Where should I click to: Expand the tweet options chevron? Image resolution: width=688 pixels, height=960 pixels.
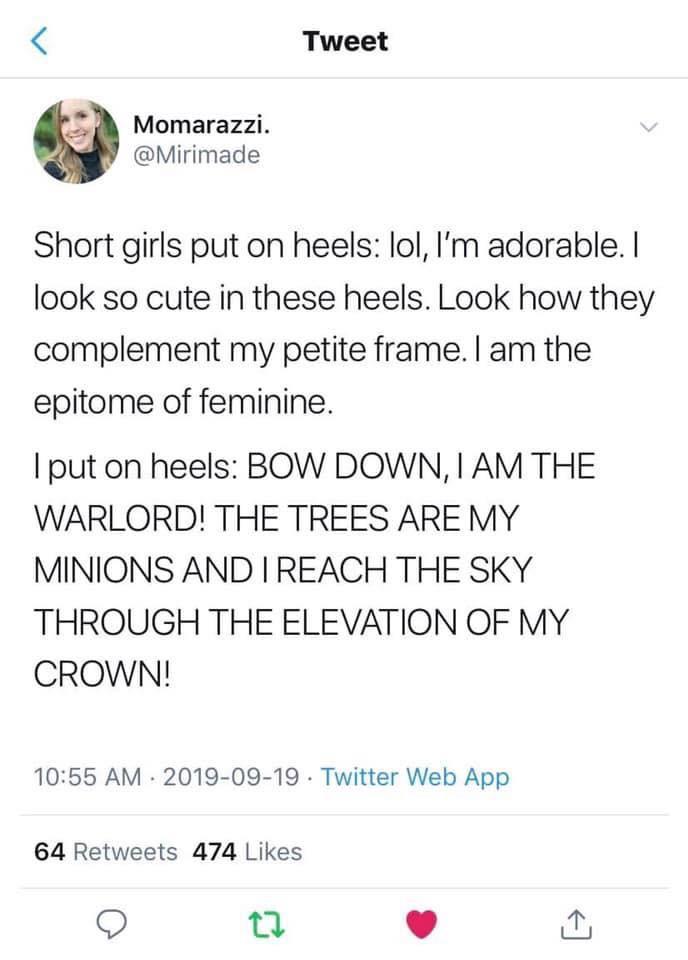650,128
